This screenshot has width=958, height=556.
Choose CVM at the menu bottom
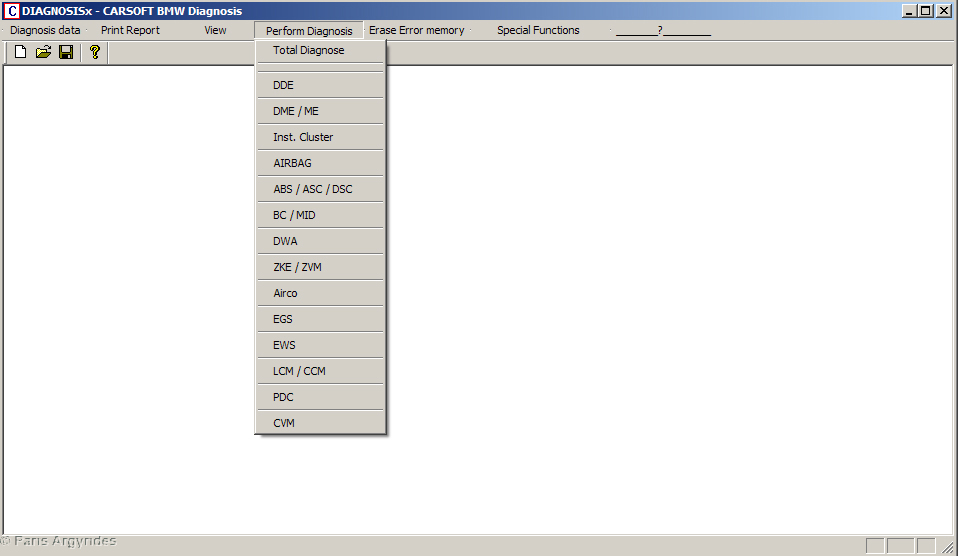(x=321, y=423)
